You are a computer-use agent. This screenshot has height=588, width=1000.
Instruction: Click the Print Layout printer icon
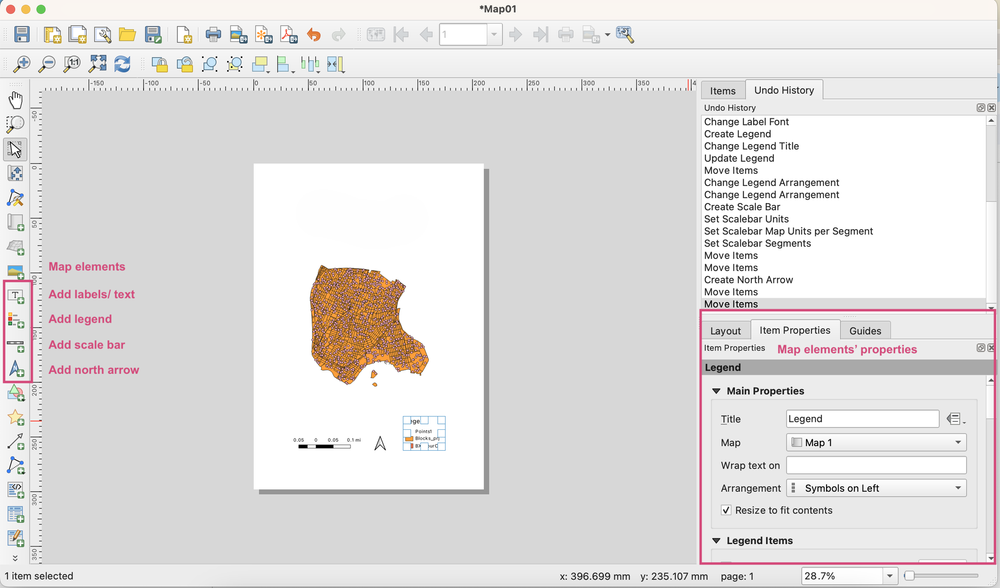point(213,34)
